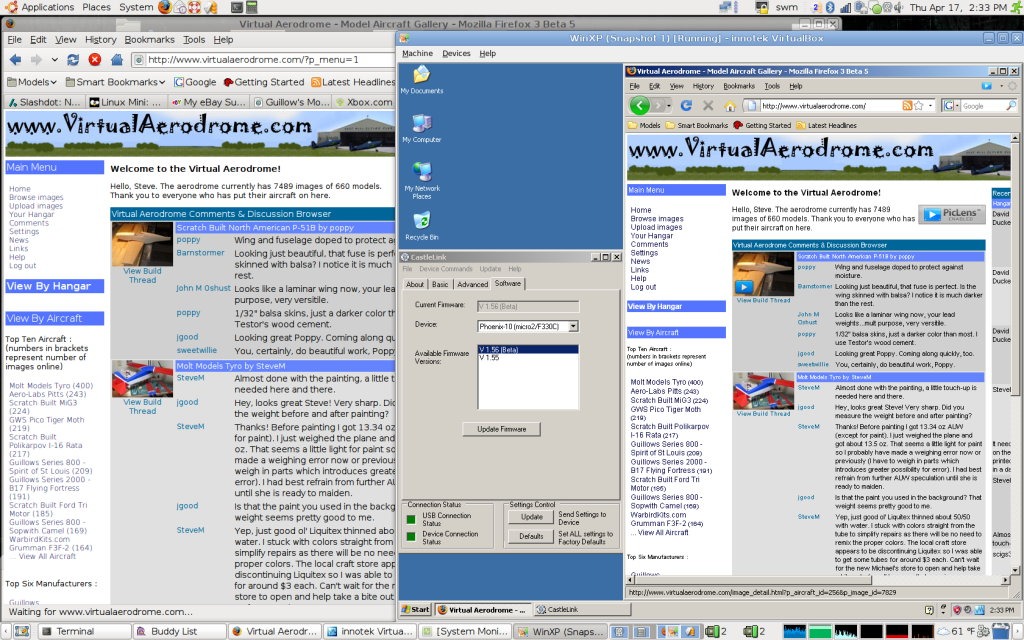
Task: Click Terminal in bottom GNOME taskbar
Action: pyautogui.click(x=82, y=632)
